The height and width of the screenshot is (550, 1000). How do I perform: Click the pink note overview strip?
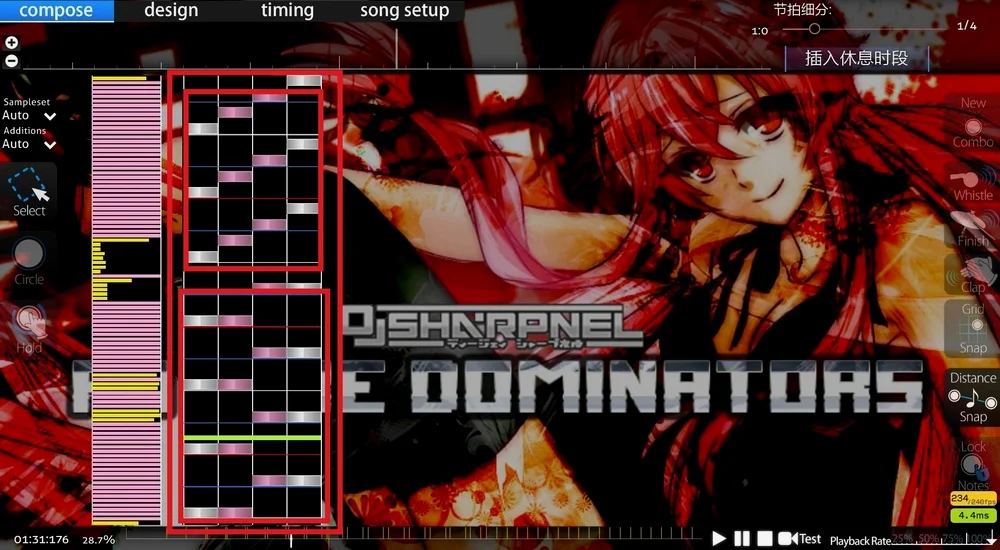[x=126, y=300]
